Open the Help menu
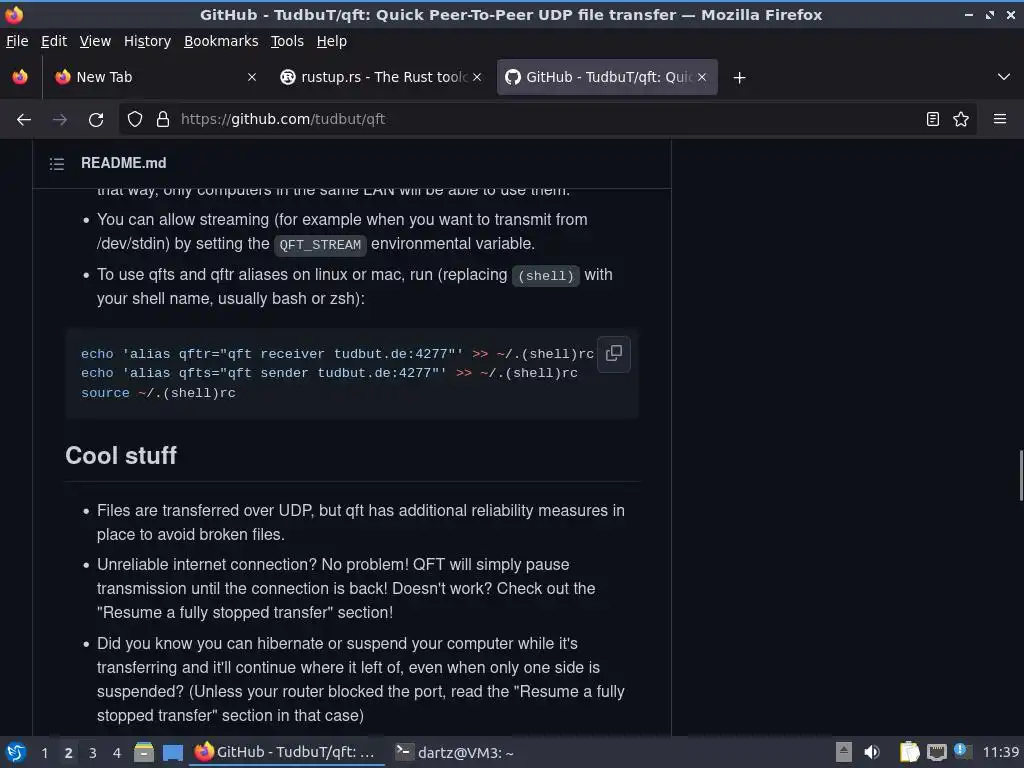 coord(332,41)
